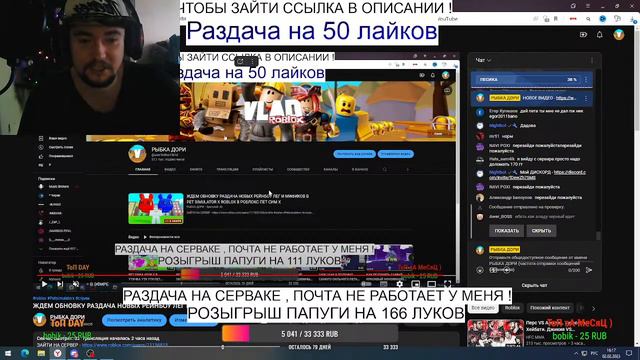Select the Roblox filter chip
The width and height of the screenshot is (640, 360).
click(512, 308)
